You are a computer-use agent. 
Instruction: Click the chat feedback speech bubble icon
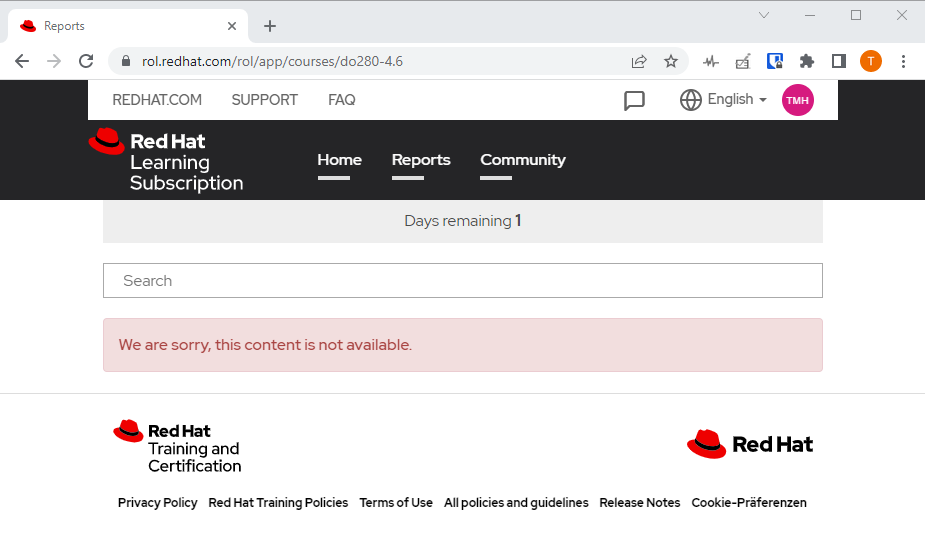click(x=634, y=100)
